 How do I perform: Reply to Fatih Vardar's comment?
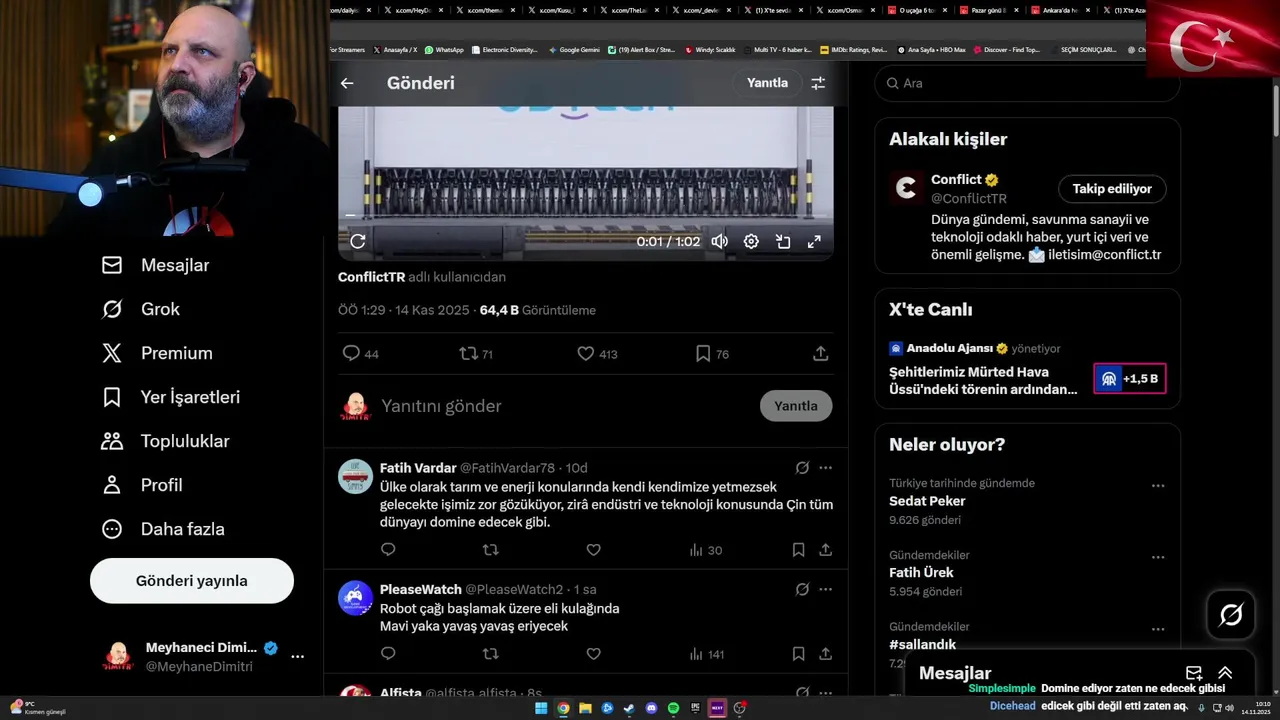[x=388, y=549]
